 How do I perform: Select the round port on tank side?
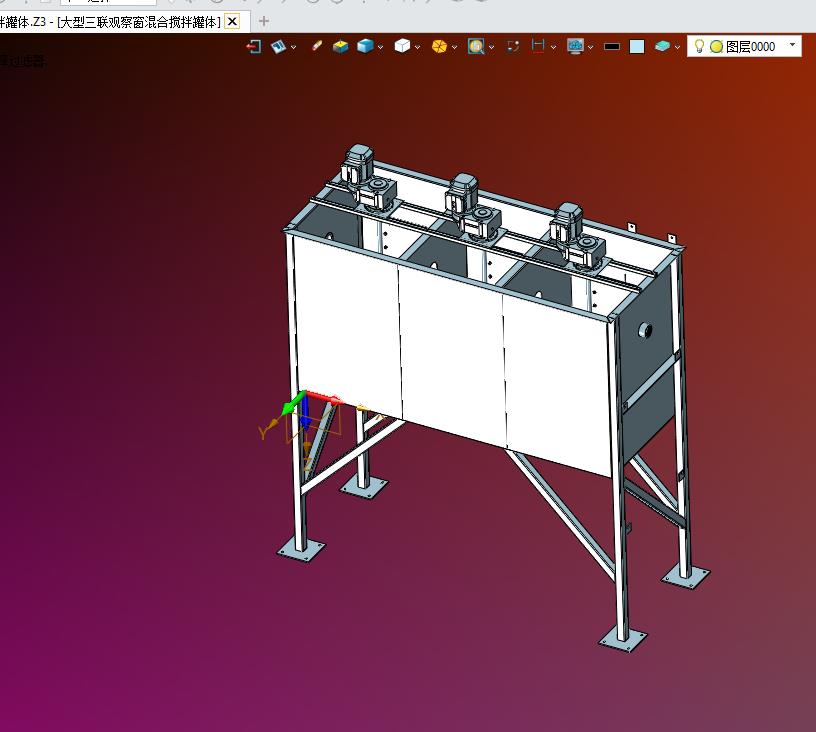645,330
